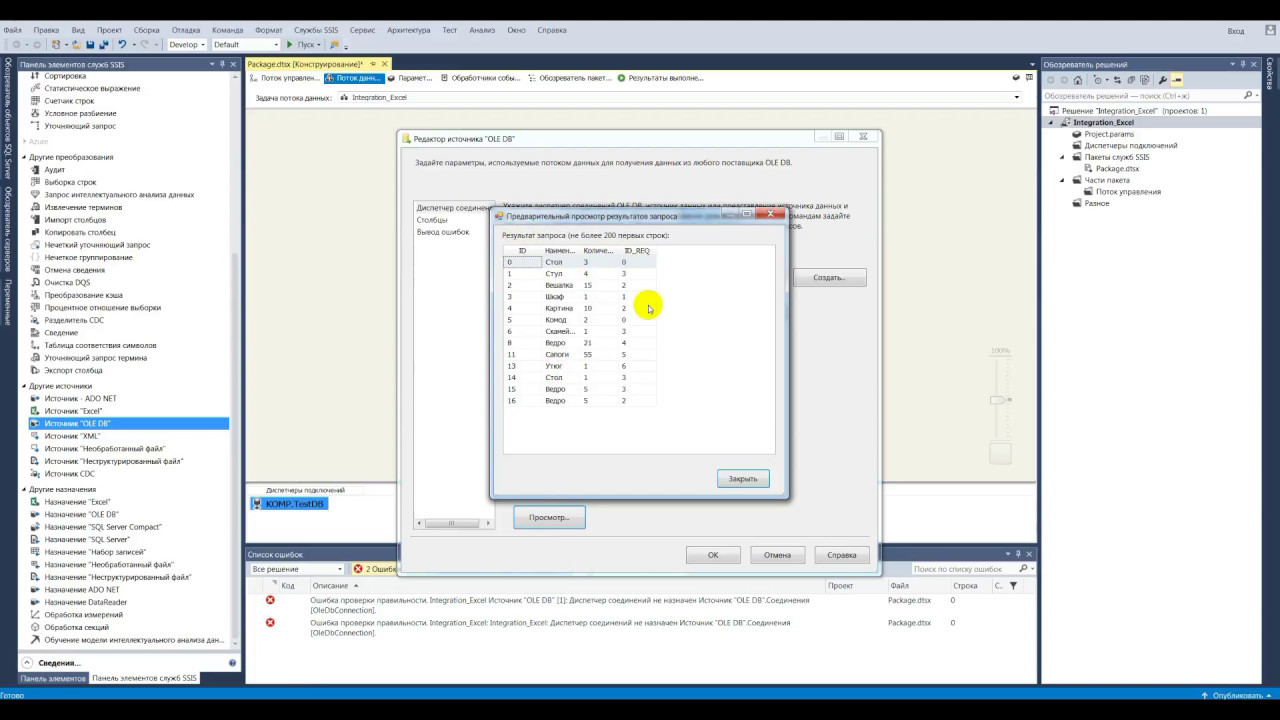This screenshot has height=720, width=1280.
Task: Click green Start arrow next to Пуск
Action: [x=290, y=45]
